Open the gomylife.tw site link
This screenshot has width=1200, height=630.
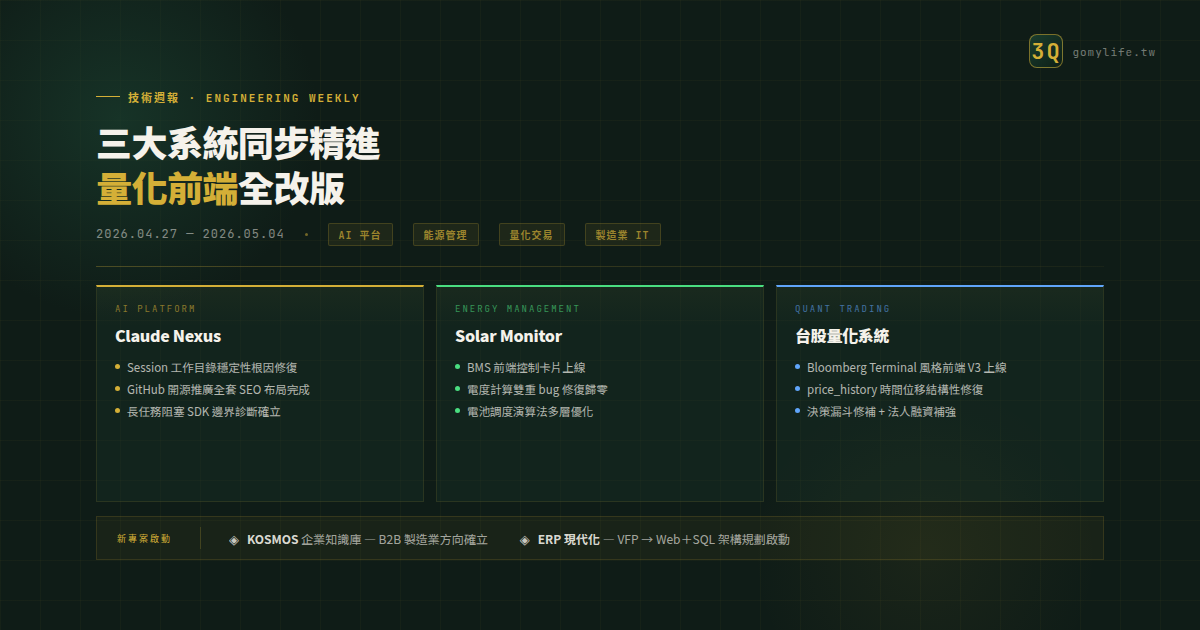(x=1113, y=52)
